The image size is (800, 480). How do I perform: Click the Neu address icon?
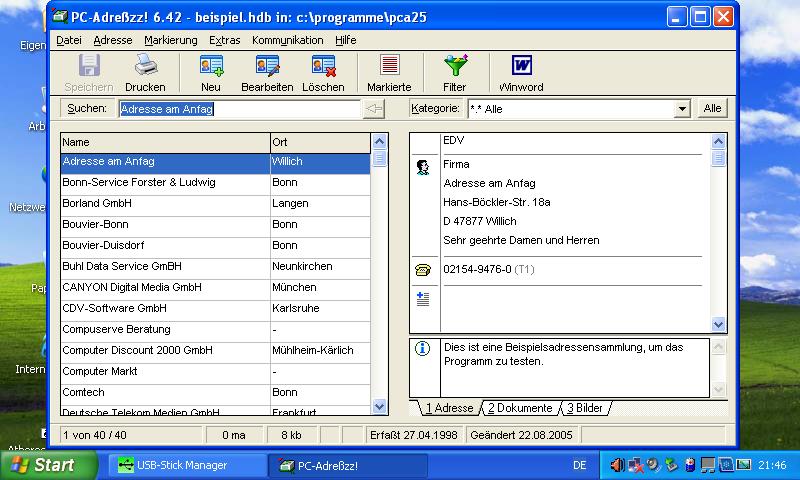(x=211, y=66)
